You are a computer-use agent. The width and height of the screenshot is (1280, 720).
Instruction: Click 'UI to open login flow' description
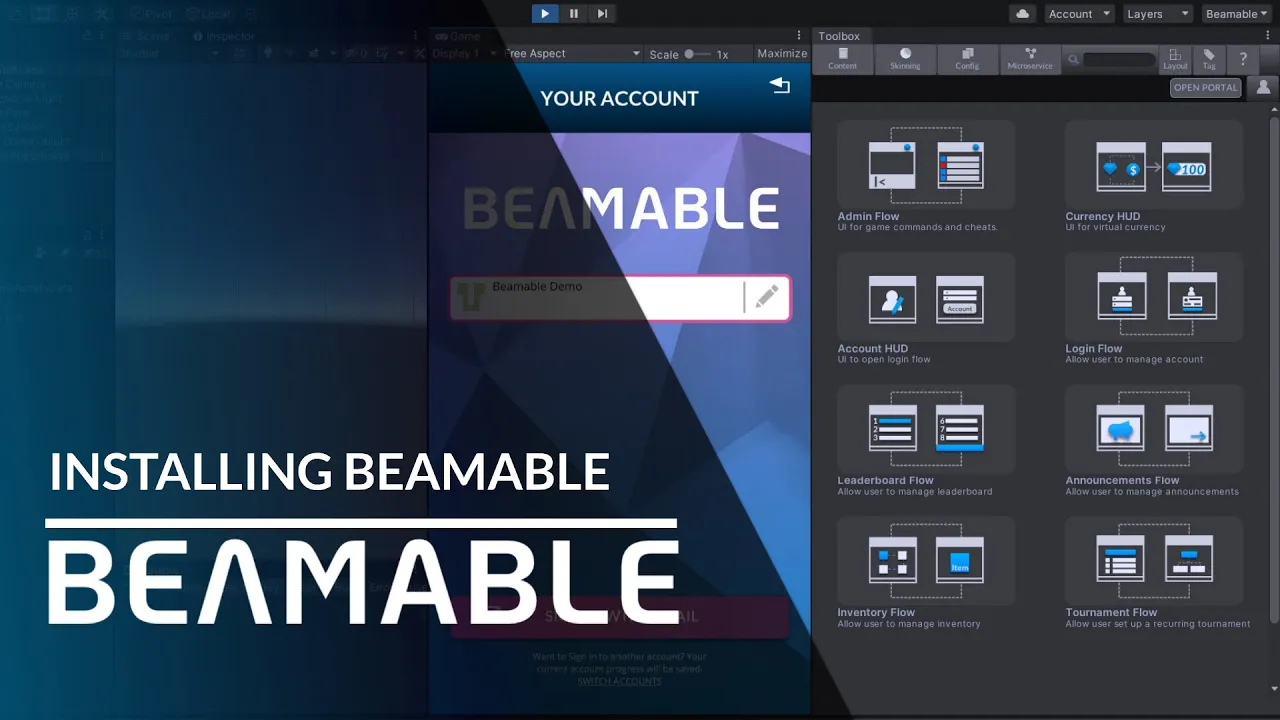point(884,359)
